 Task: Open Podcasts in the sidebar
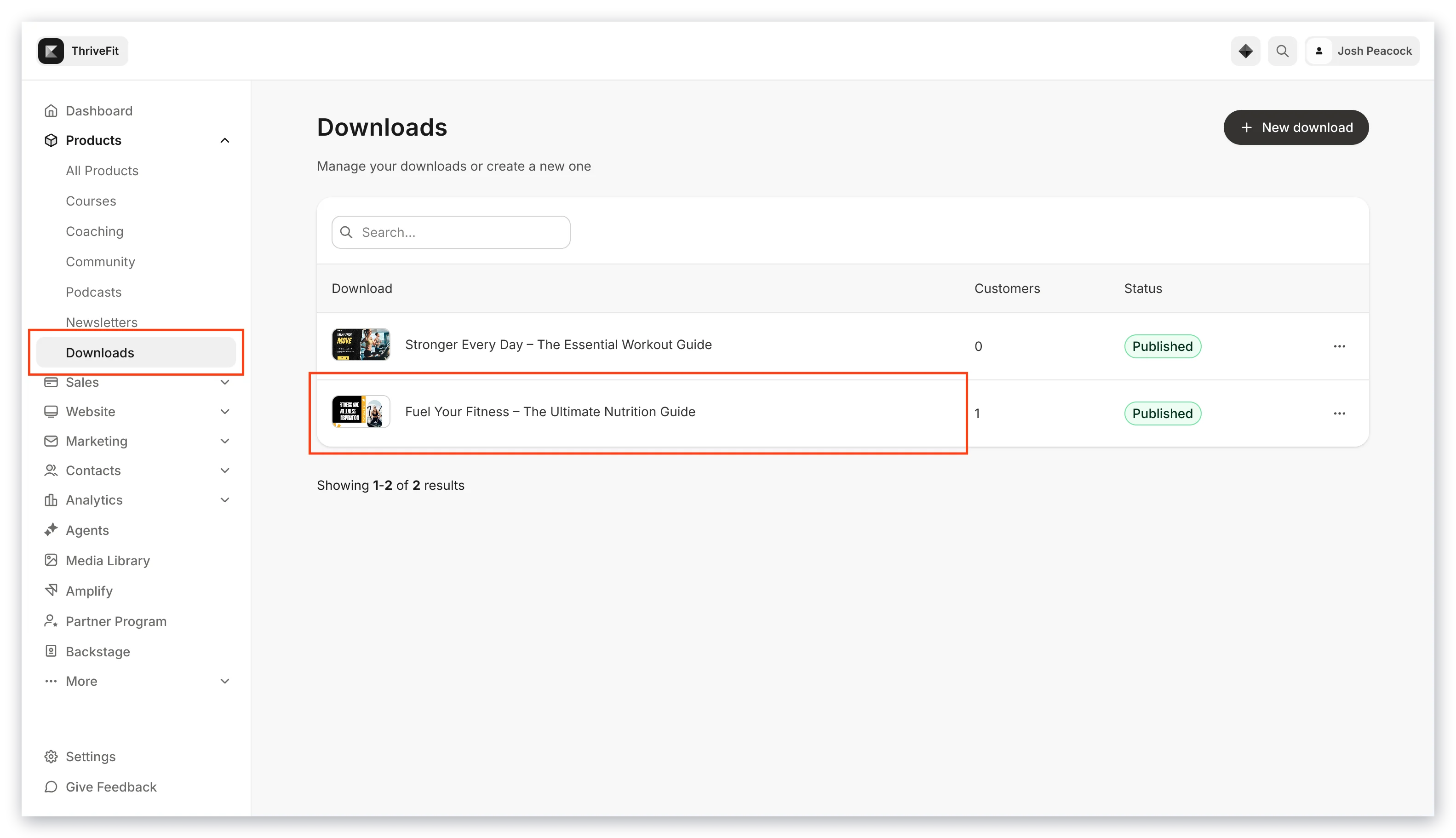[93, 292]
